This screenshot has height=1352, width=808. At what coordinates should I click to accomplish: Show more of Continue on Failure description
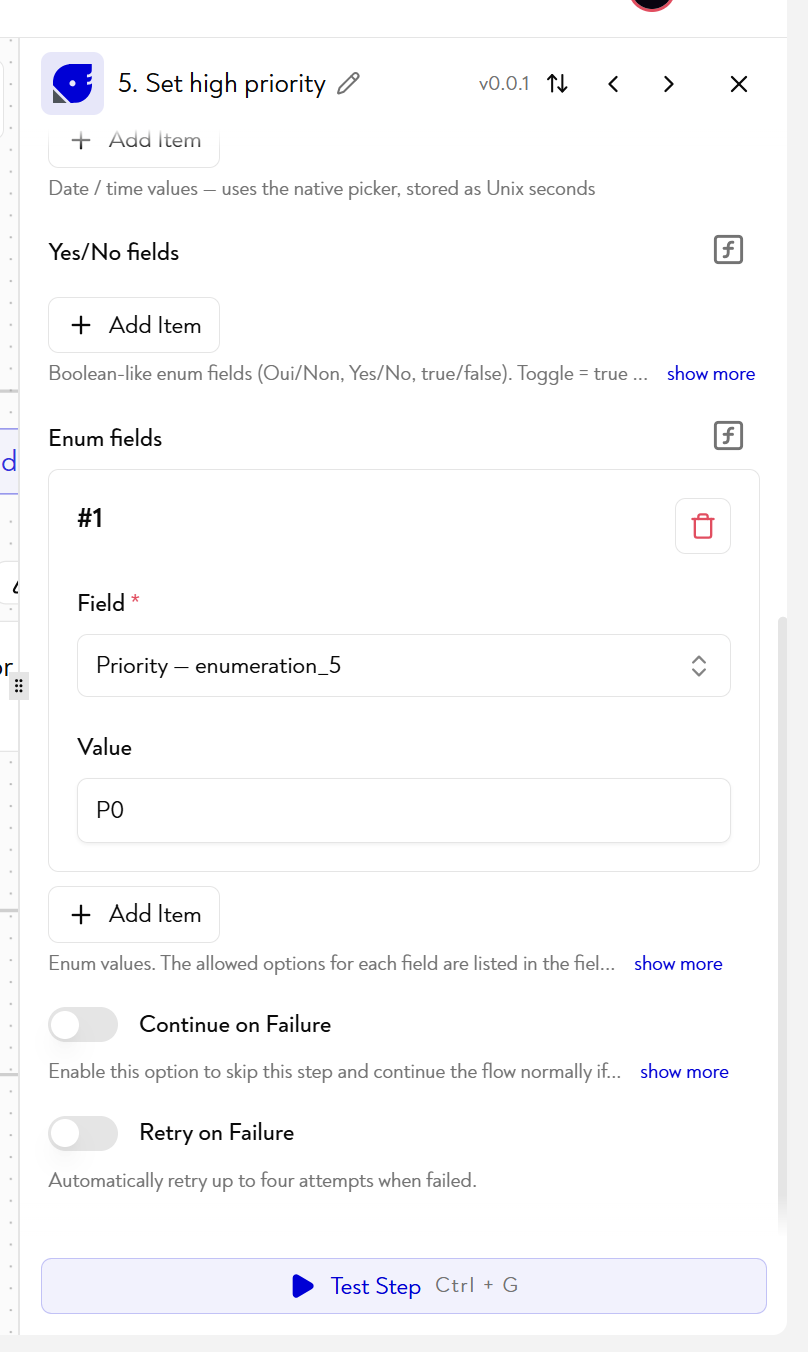(684, 1071)
